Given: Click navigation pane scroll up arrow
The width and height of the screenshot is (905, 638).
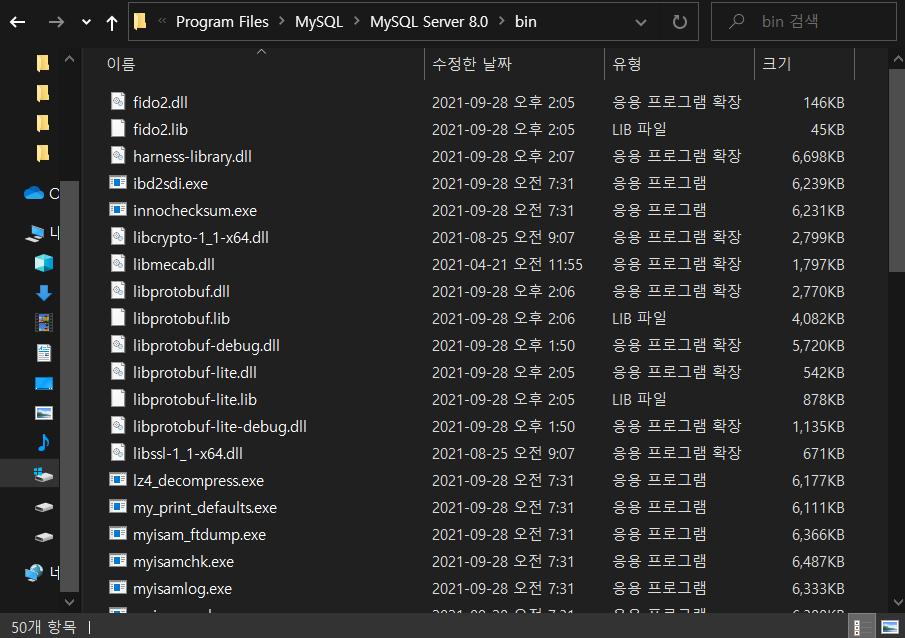Looking at the screenshot, I should (x=69, y=59).
